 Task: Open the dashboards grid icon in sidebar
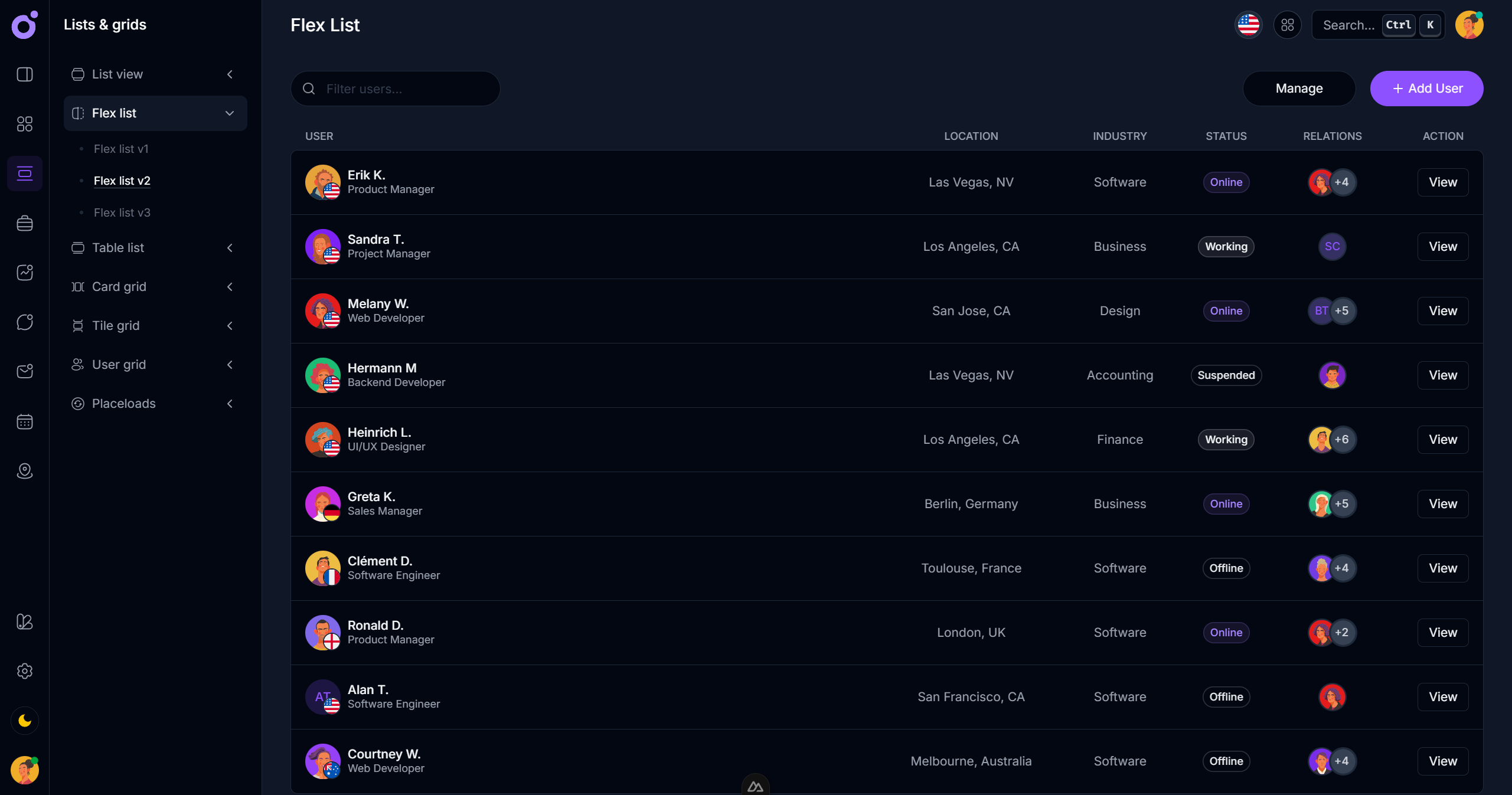pos(25,124)
